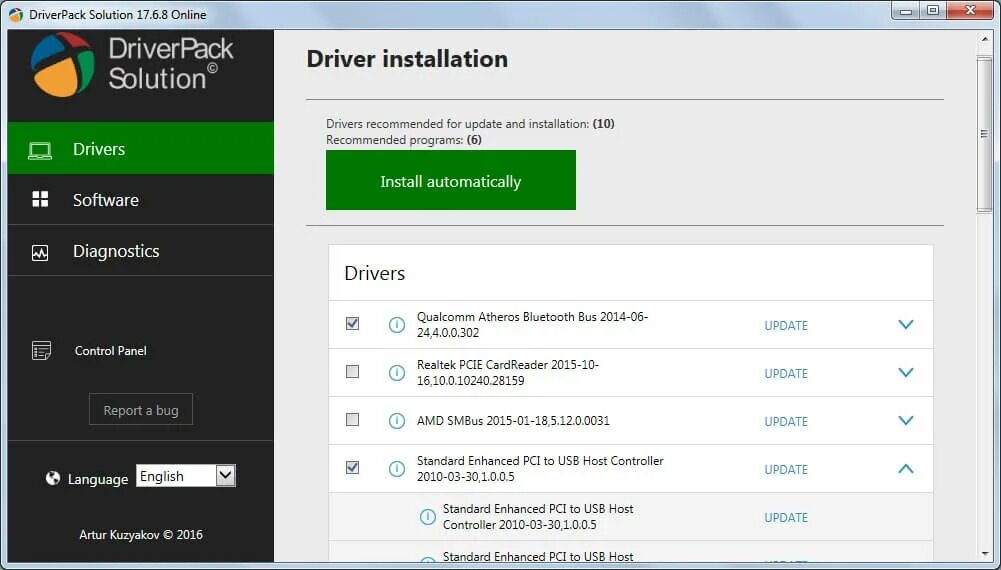Minimize the DriverPack Solution window

pos(905,11)
